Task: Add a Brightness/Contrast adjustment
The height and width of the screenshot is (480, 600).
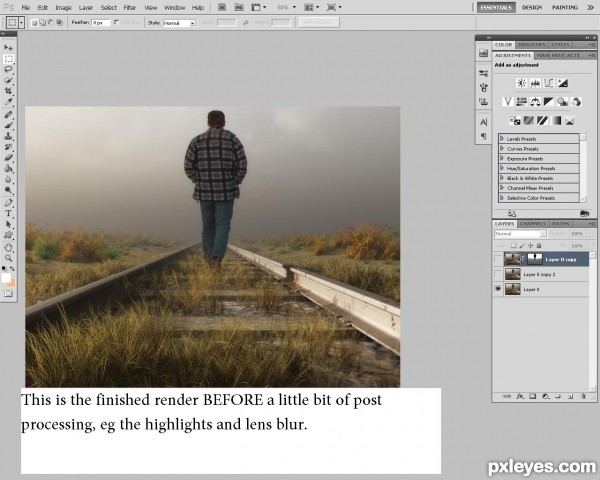Action: [x=521, y=83]
